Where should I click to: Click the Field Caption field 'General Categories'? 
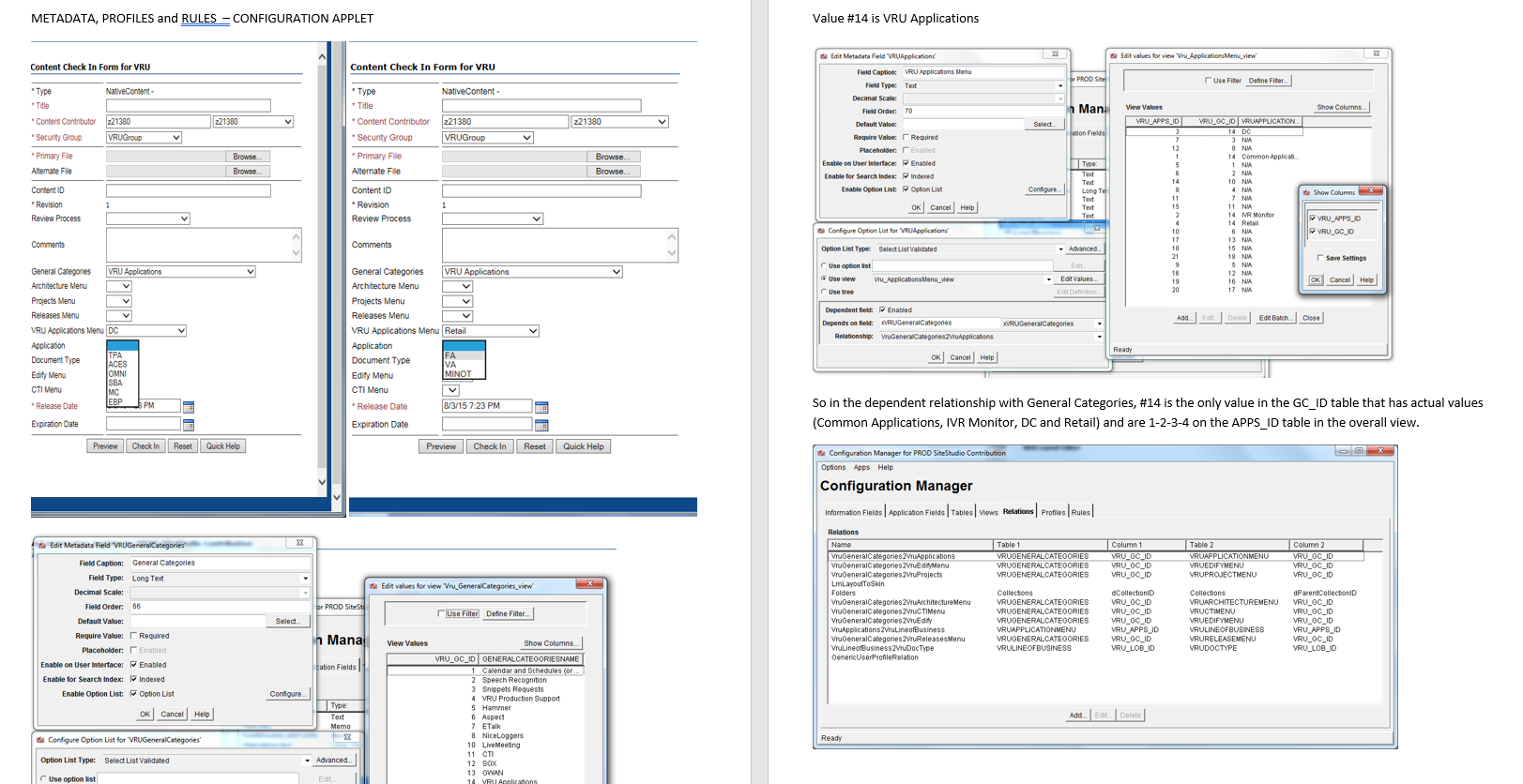click(x=220, y=564)
